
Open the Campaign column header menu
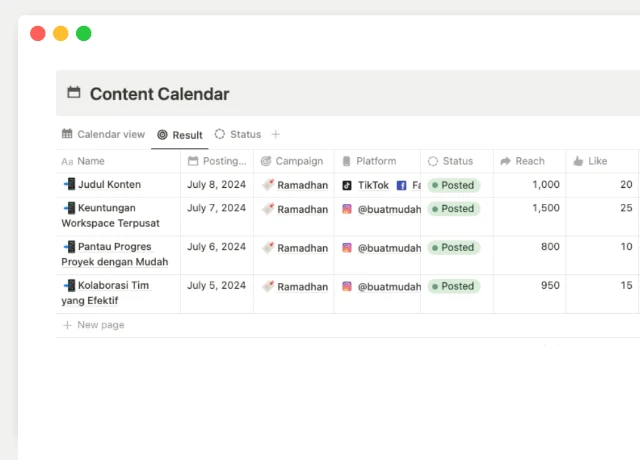tap(292, 161)
